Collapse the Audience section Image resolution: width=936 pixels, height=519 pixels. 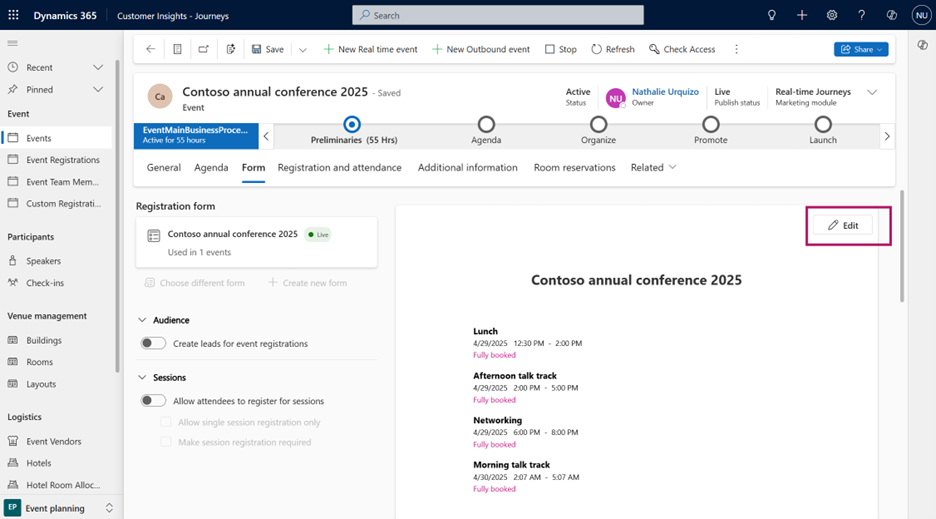pyautogui.click(x=142, y=320)
